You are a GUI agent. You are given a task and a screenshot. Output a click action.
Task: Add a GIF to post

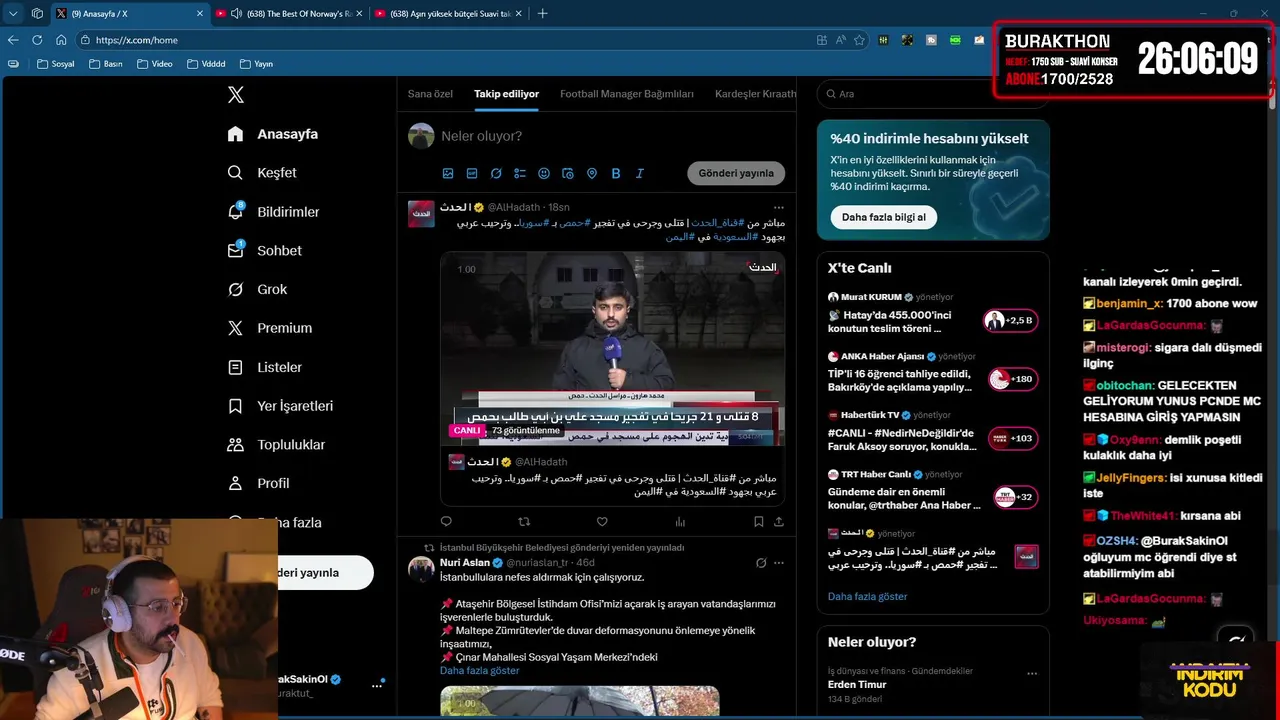click(x=472, y=173)
